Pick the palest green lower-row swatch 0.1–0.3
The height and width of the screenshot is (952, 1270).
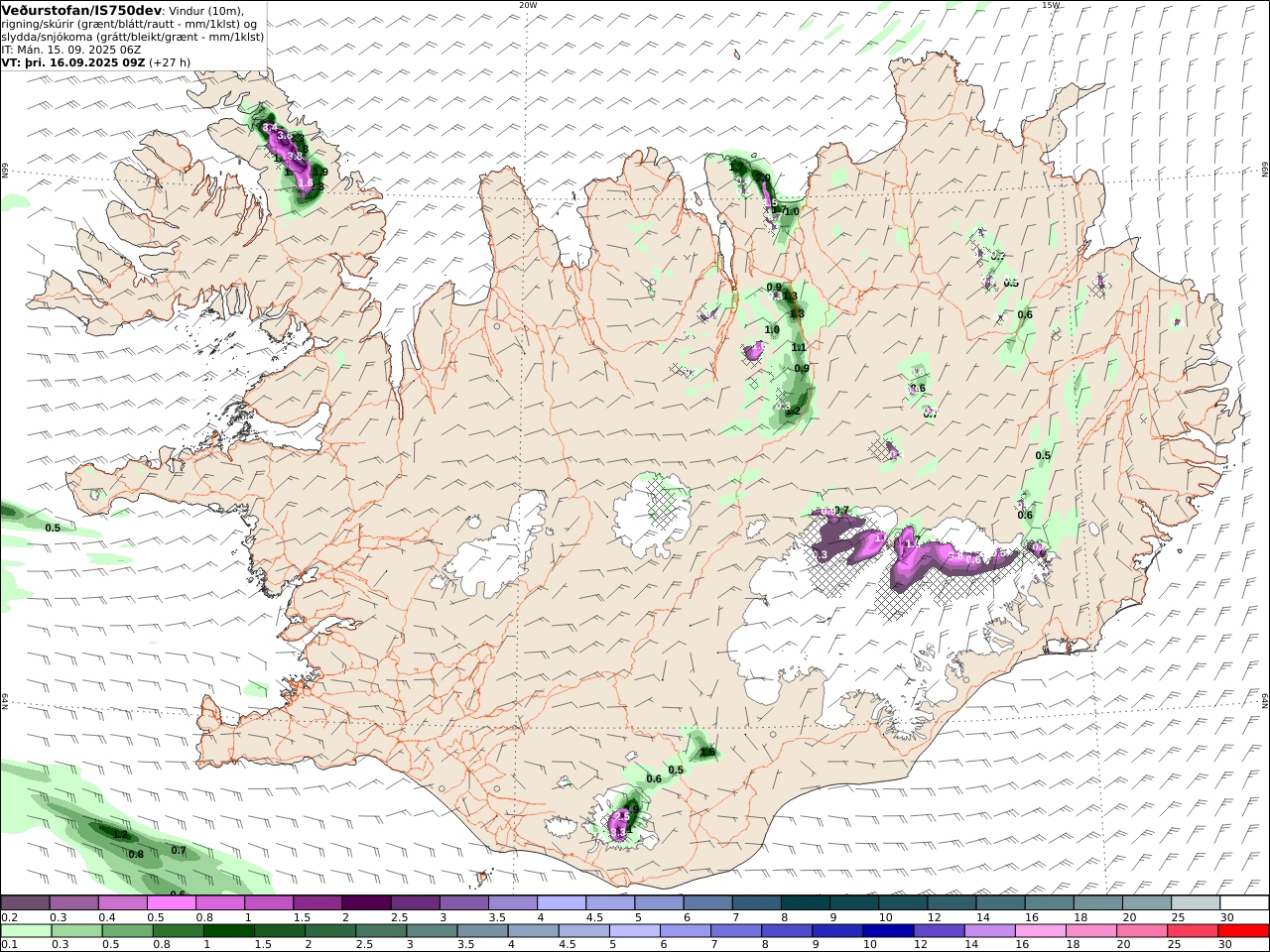pos(26,931)
